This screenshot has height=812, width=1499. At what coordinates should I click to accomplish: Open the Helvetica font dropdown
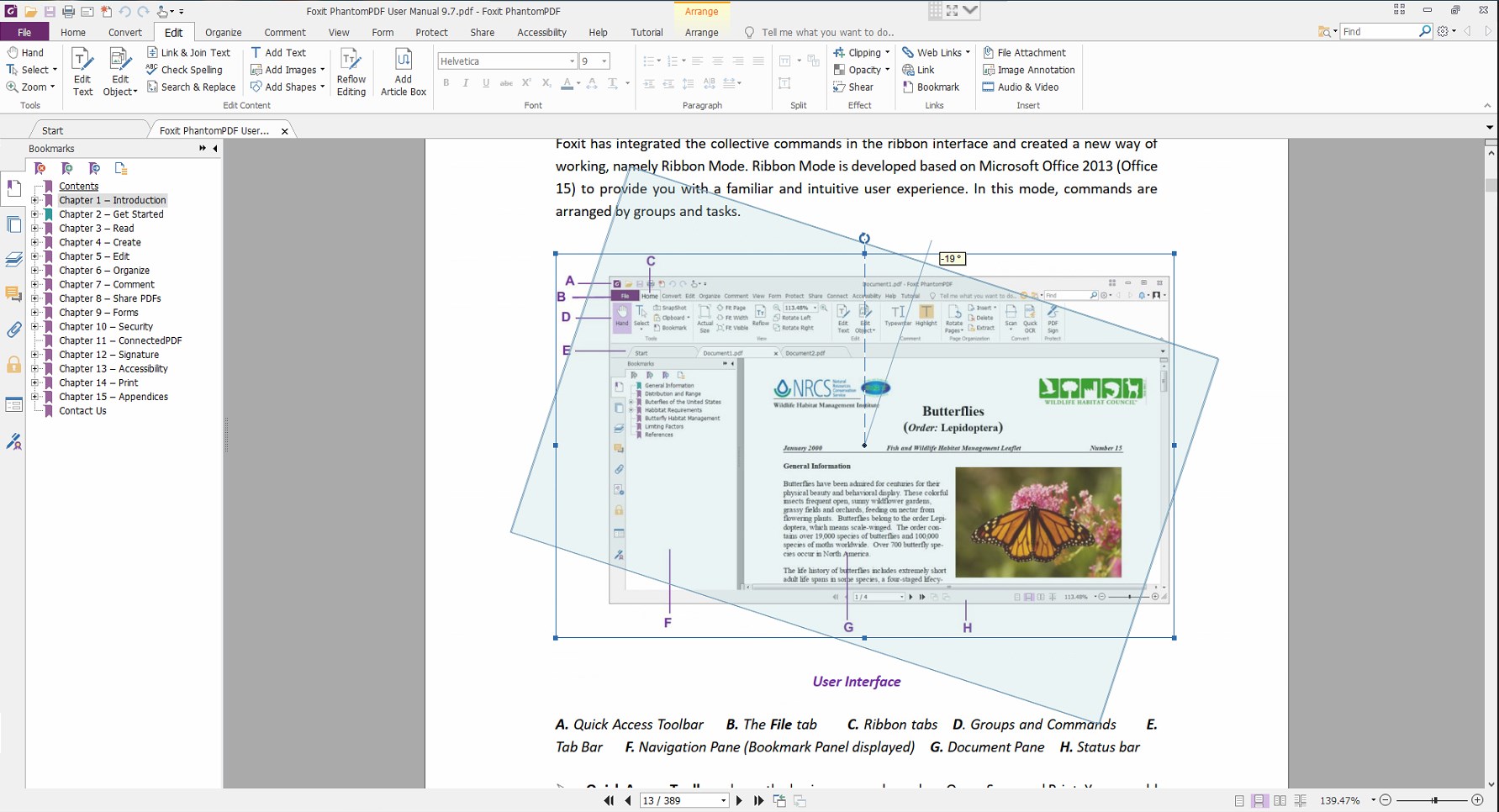(572, 61)
